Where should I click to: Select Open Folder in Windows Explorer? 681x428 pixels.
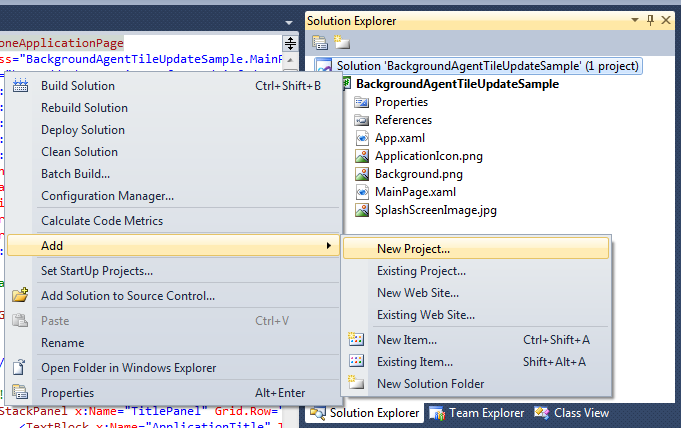173,368
